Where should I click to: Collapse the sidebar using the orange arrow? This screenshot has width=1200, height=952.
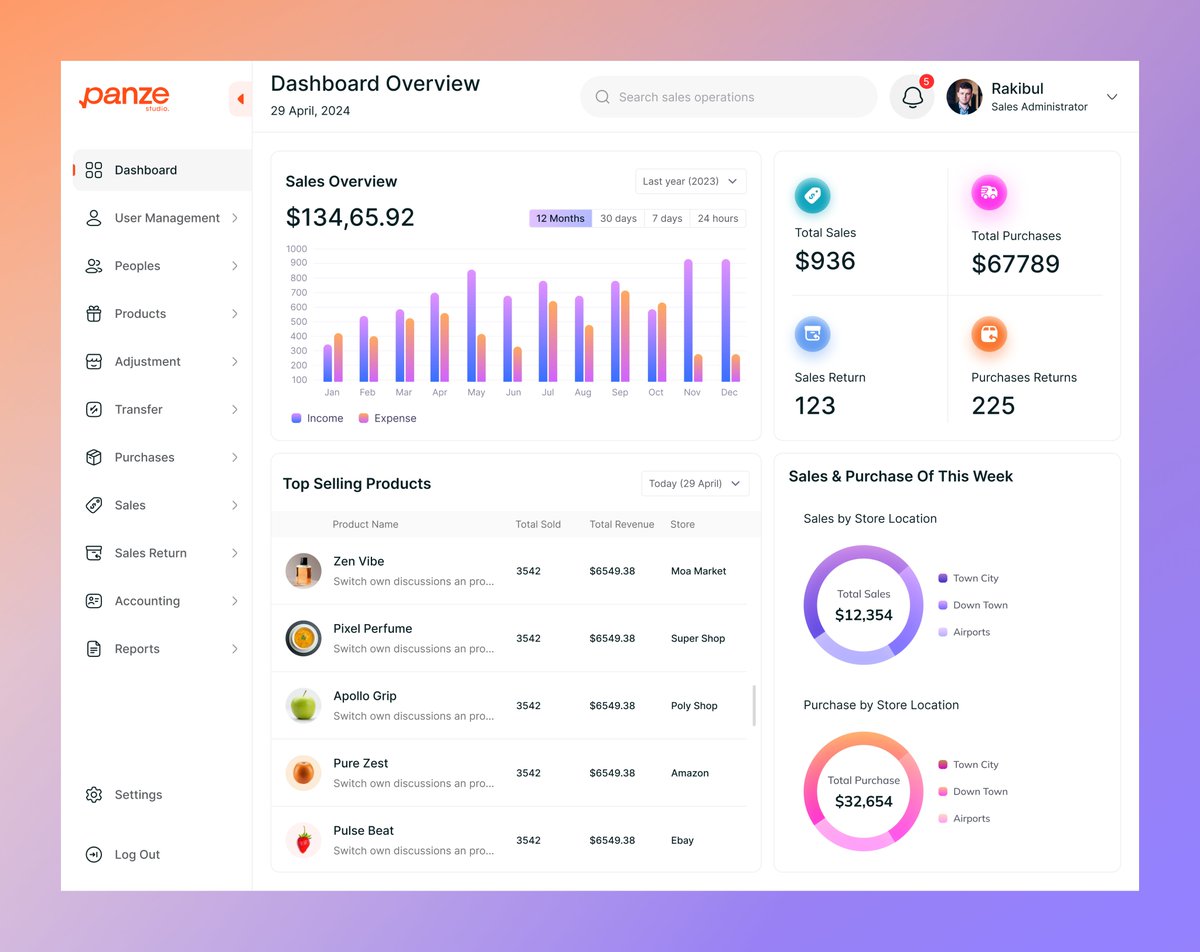[240, 99]
